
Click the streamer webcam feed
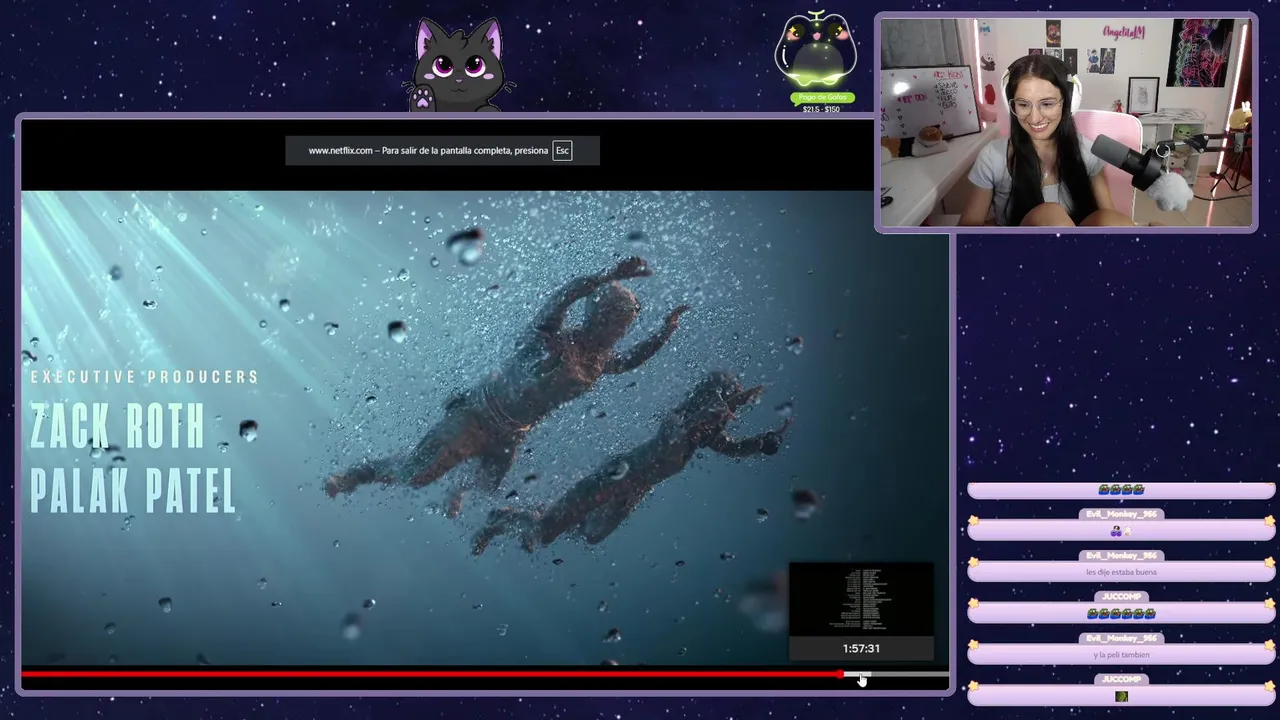[1066, 123]
